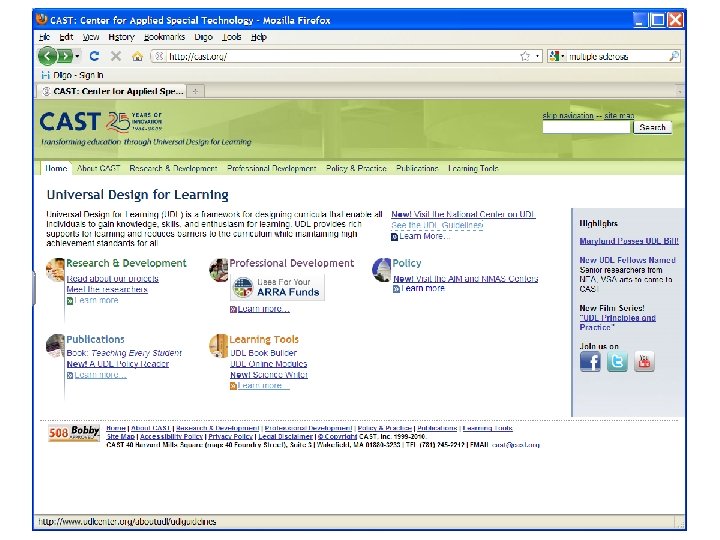Open the Diigo menu
Viewport: 720px width, 540px height.
[203, 37]
